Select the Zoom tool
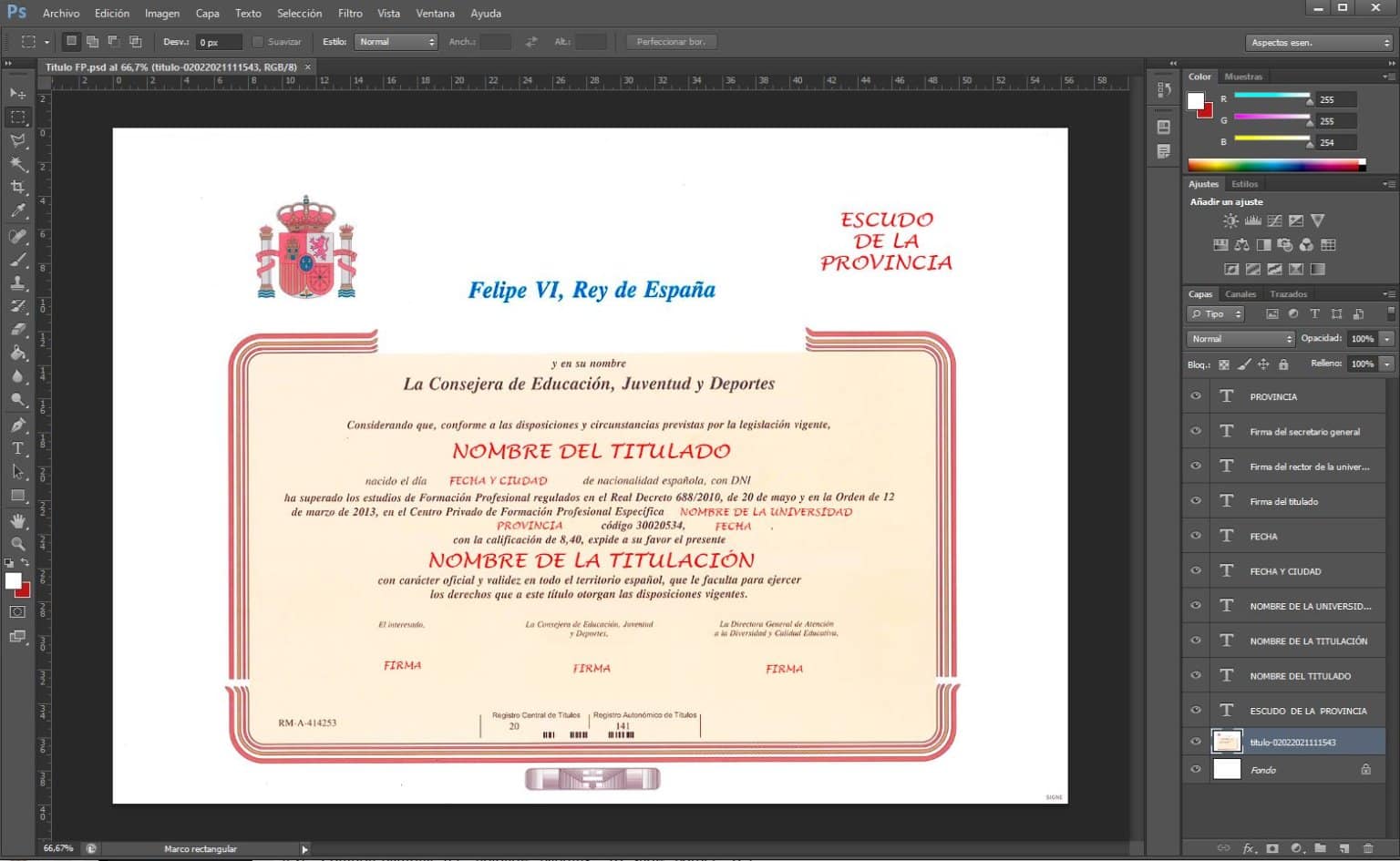Viewport: 1400px width, 861px height. (18, 544)
